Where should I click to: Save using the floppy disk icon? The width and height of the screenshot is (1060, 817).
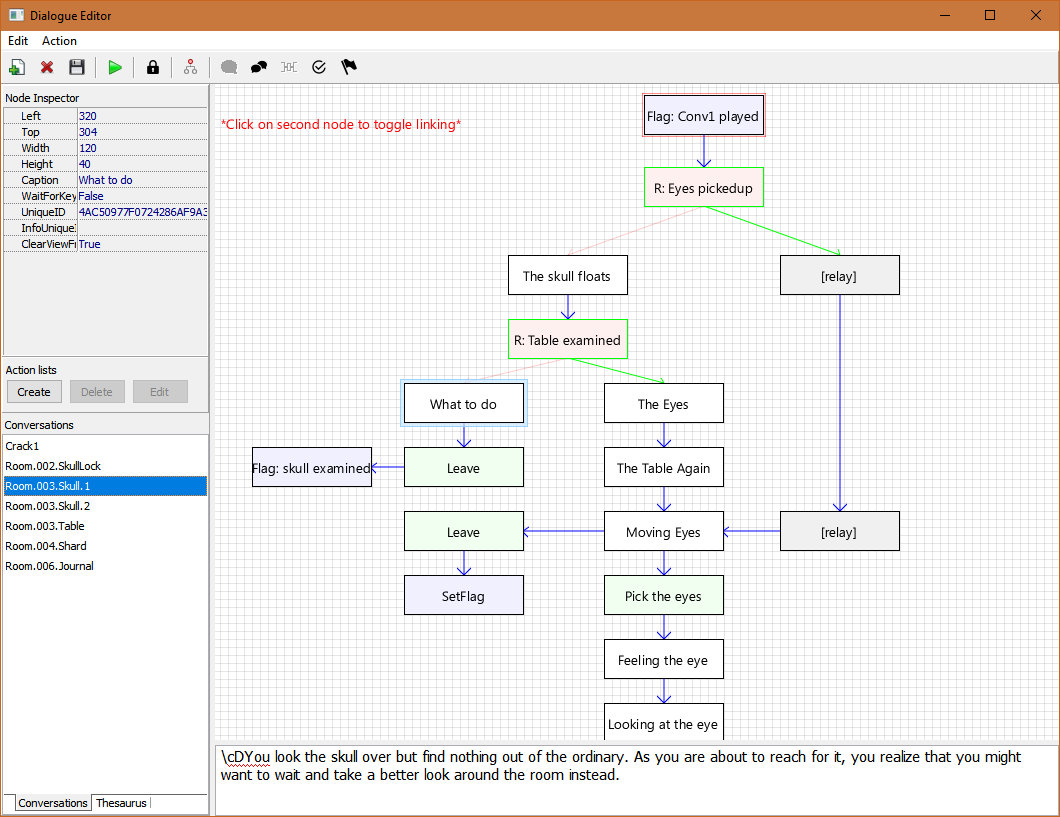(76, 67)
